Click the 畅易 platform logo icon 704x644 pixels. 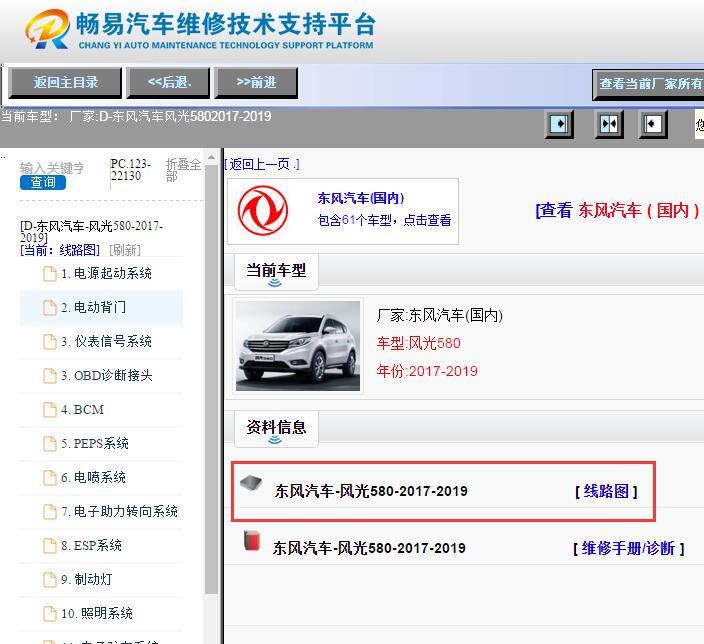pyautogui.click(x=48, y=29)
